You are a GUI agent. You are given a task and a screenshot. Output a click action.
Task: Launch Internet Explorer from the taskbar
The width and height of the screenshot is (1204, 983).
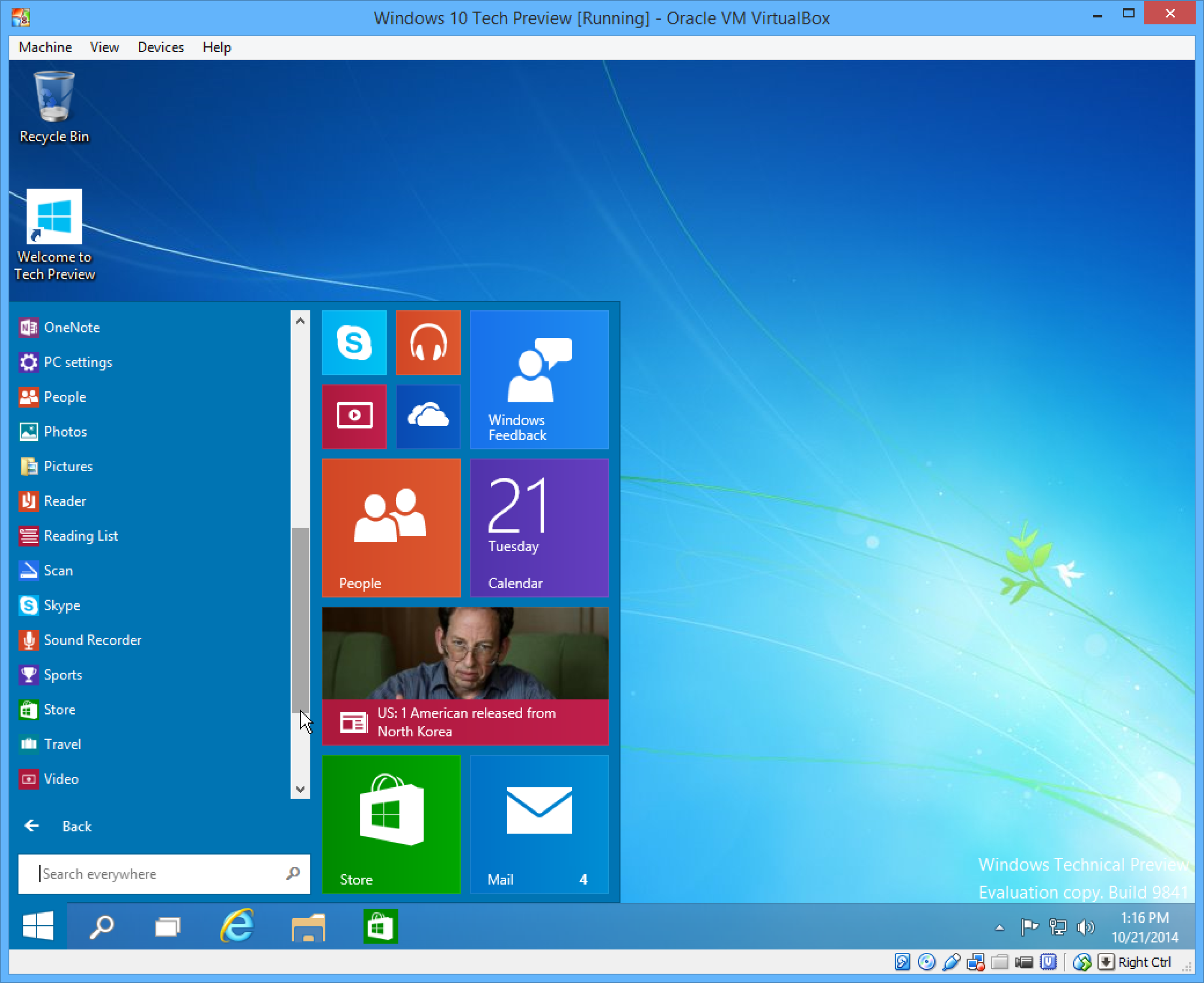click(238, 927)
